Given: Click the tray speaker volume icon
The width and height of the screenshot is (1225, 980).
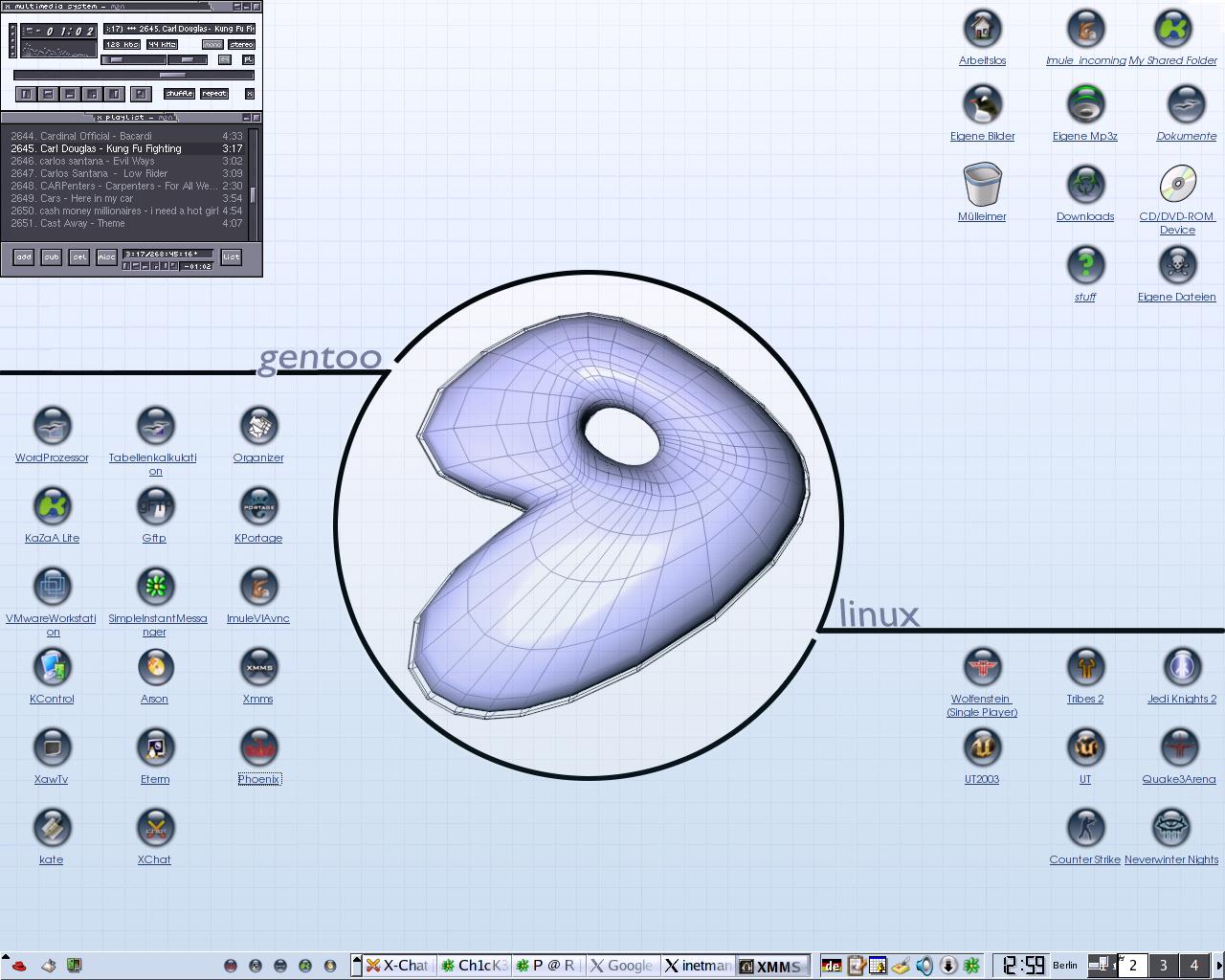Looking at the screenshot, I should pos(924,966).
